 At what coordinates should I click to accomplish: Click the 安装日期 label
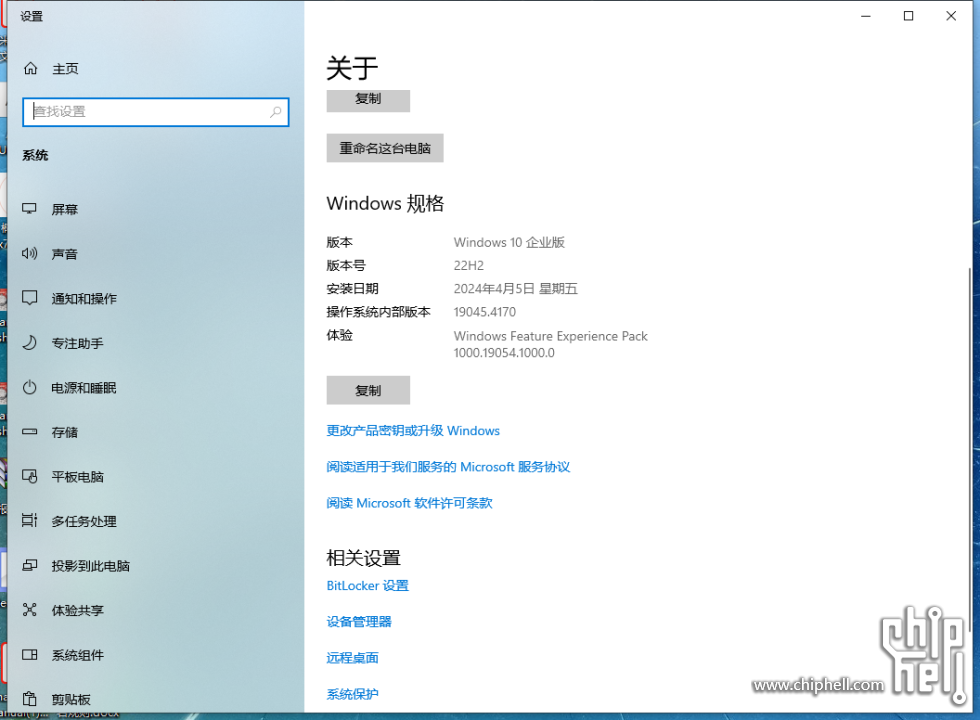pyautogui.click(x=352, y=289)
